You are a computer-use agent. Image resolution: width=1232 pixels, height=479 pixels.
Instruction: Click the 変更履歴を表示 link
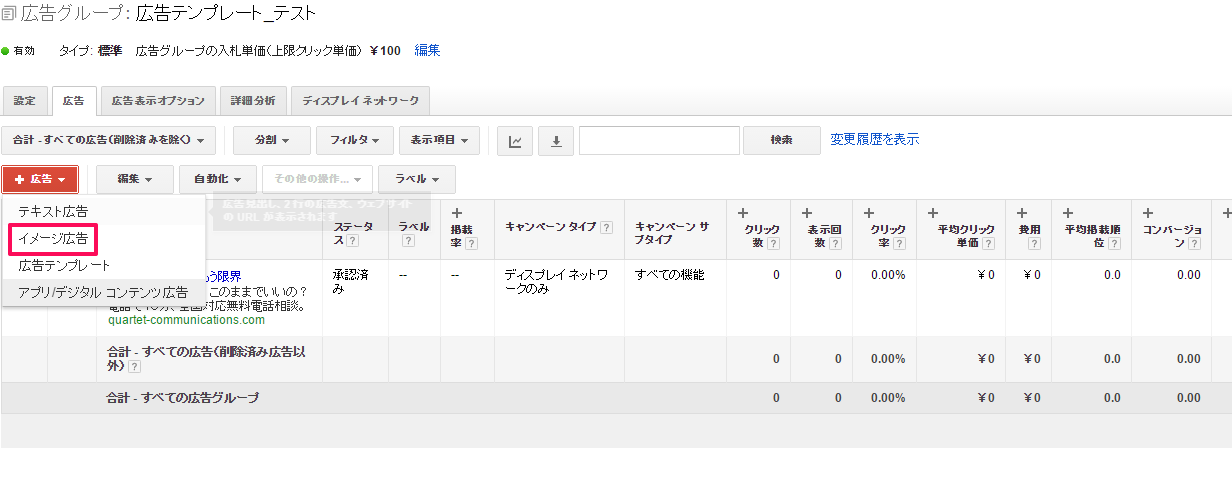click(874, 140)
